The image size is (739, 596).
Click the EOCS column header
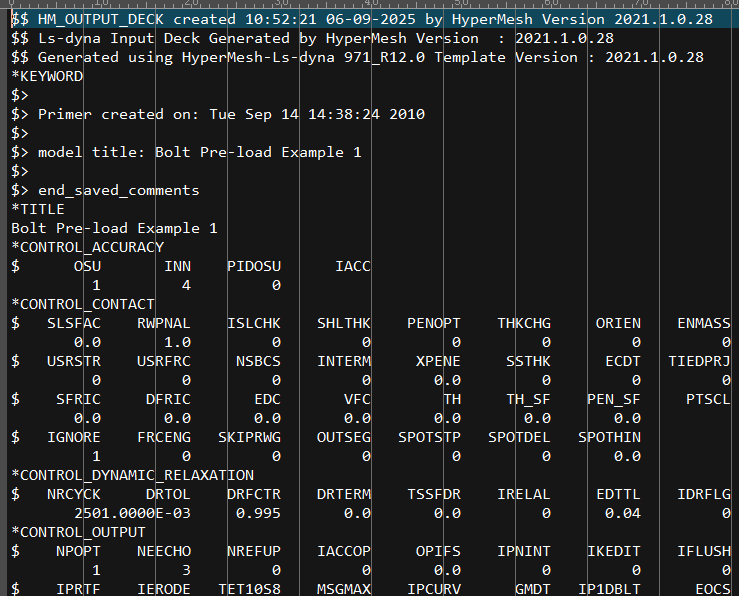coord(713,589)
